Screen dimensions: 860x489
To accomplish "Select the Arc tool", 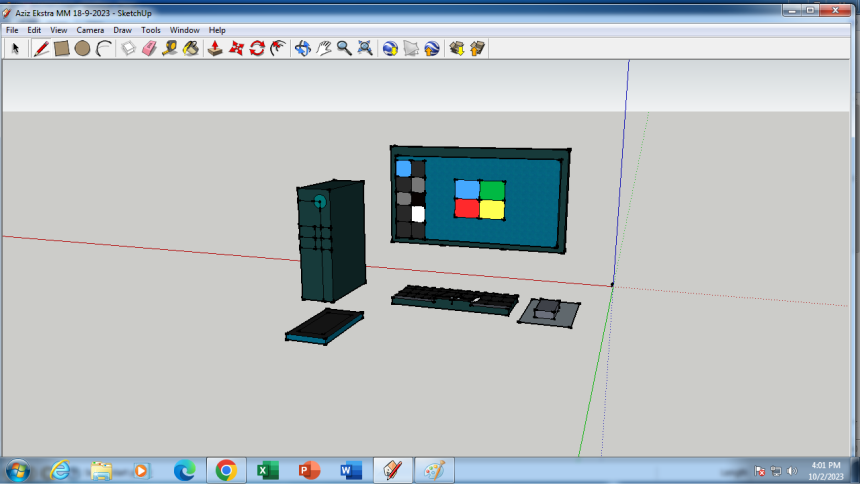I will click(103, 48).
